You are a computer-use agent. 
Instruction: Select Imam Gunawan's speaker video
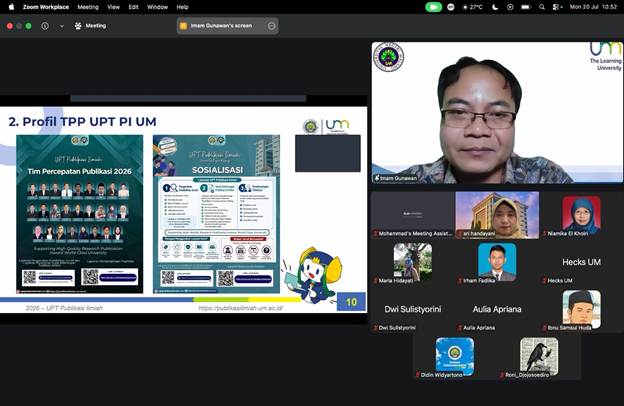point(497,113)
